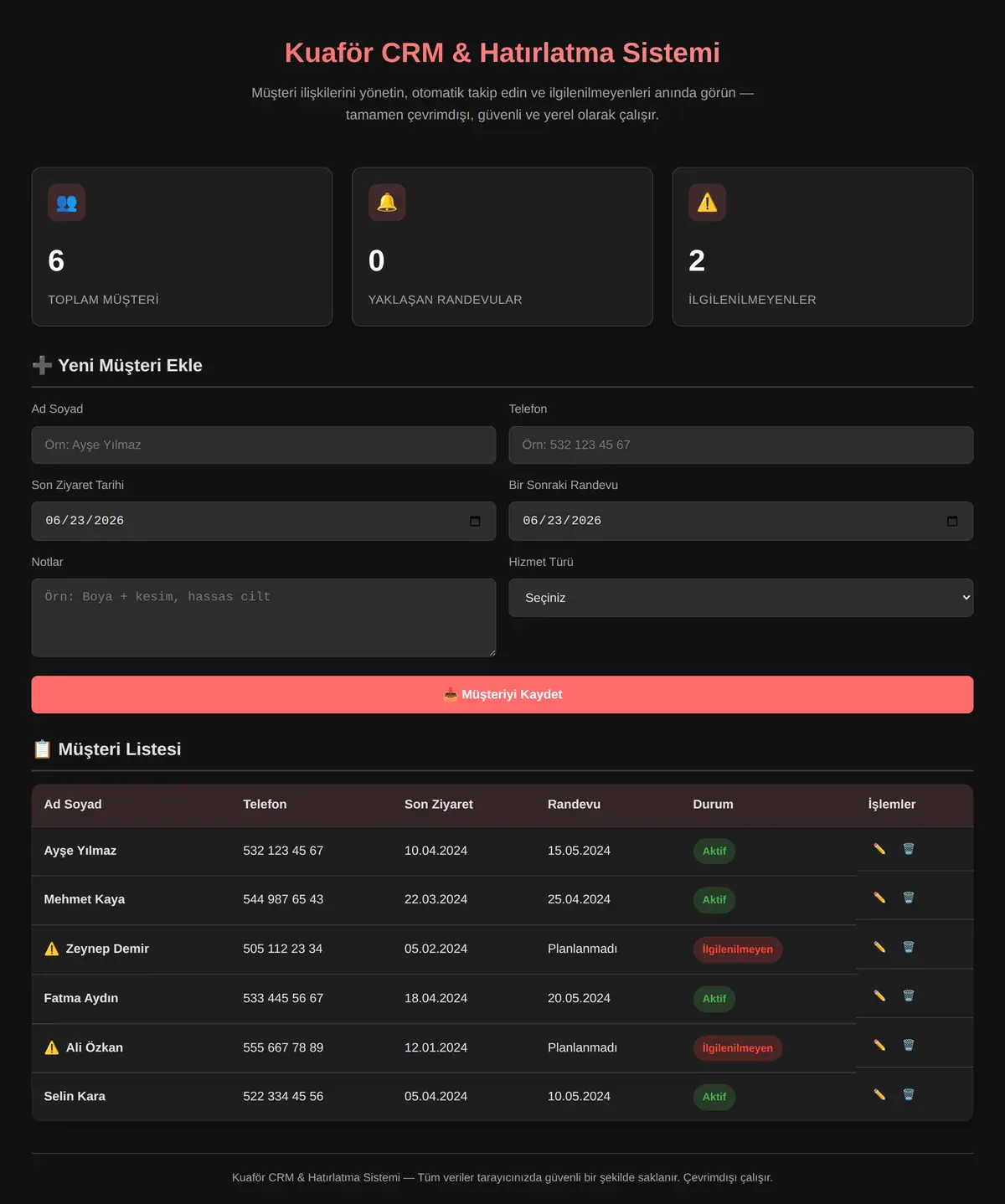
Task: Expand the Hizmet Türü dropdown
Action: [741, 598]
